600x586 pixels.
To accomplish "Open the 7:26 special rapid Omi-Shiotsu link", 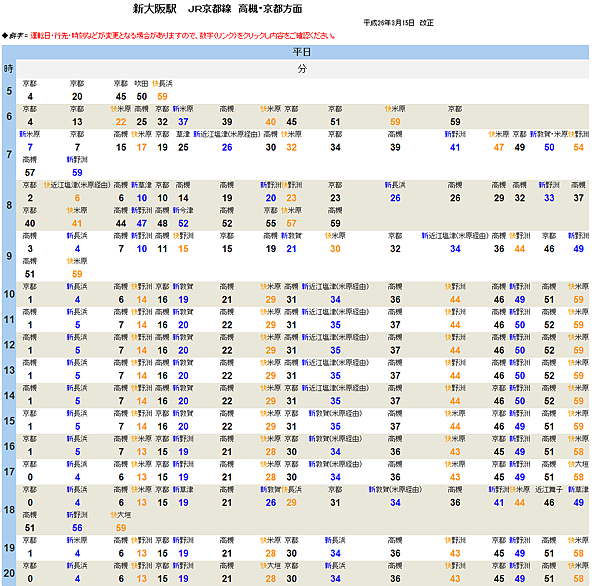I will (x=227, y=147).
